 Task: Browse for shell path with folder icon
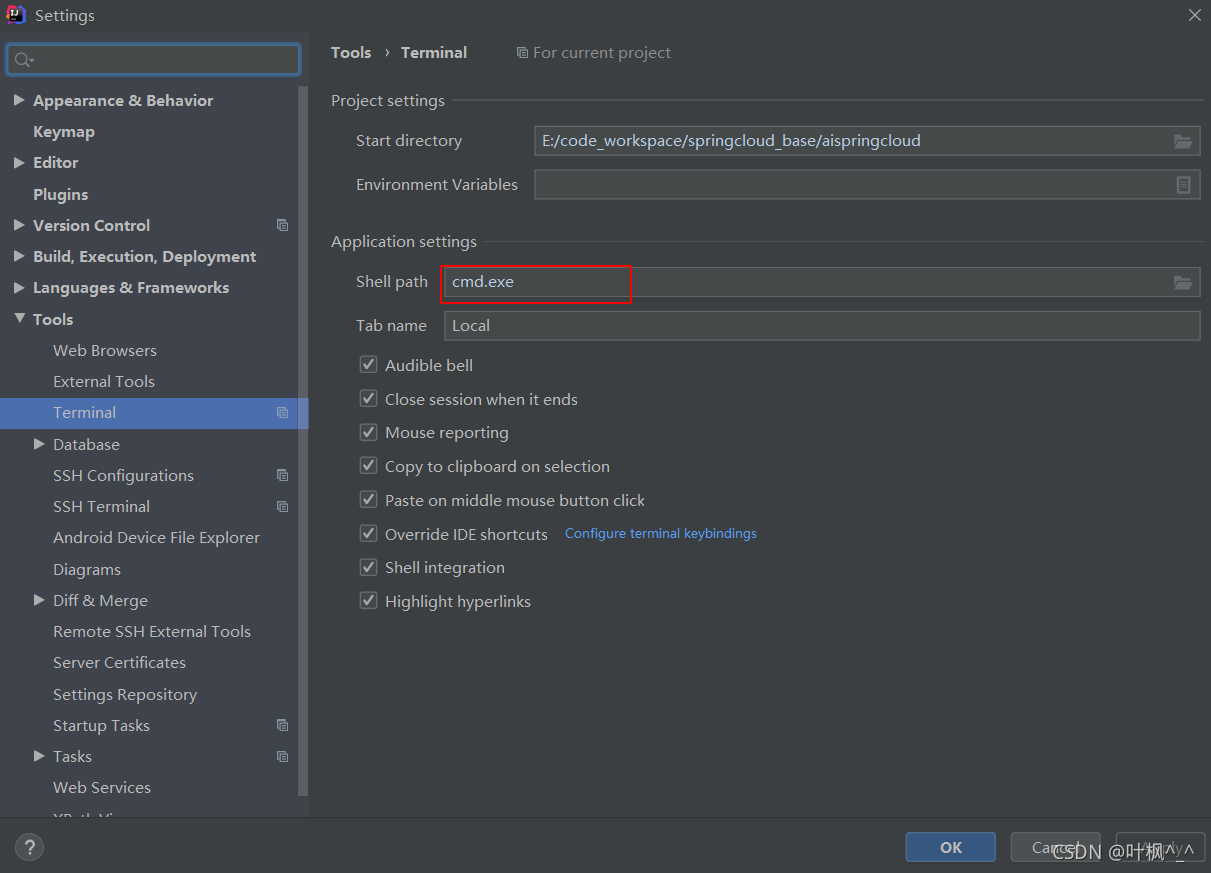[1183, 283]
